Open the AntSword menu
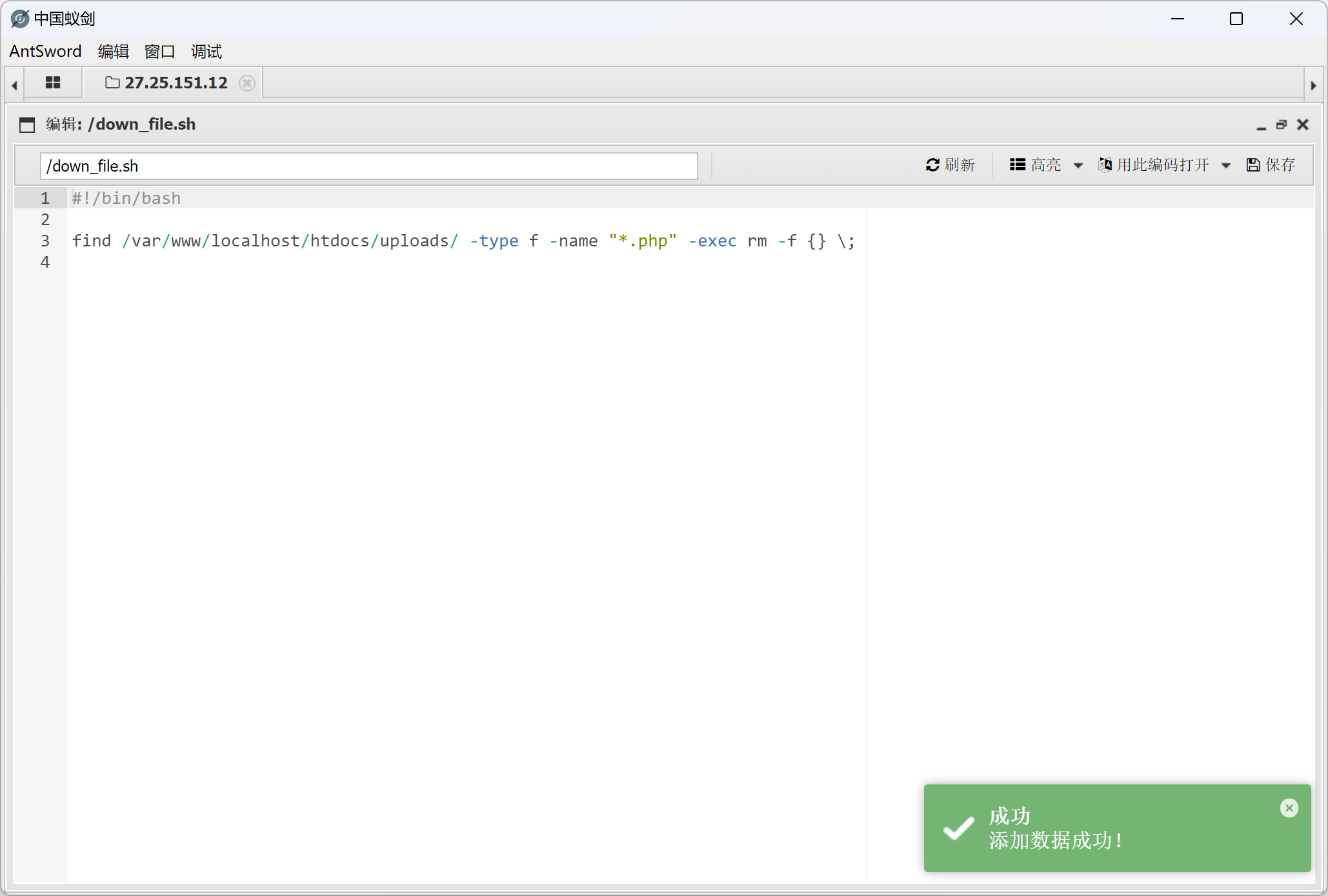This screenshot has width=1328, height=896. (45, 51)
